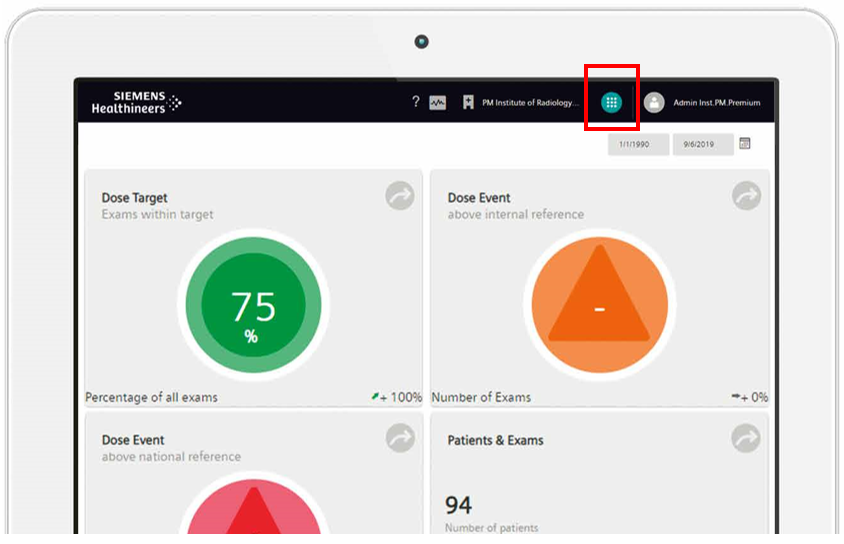844x544 pixels.
Task: Click the hospital institution icon
Action: [468, 102]
